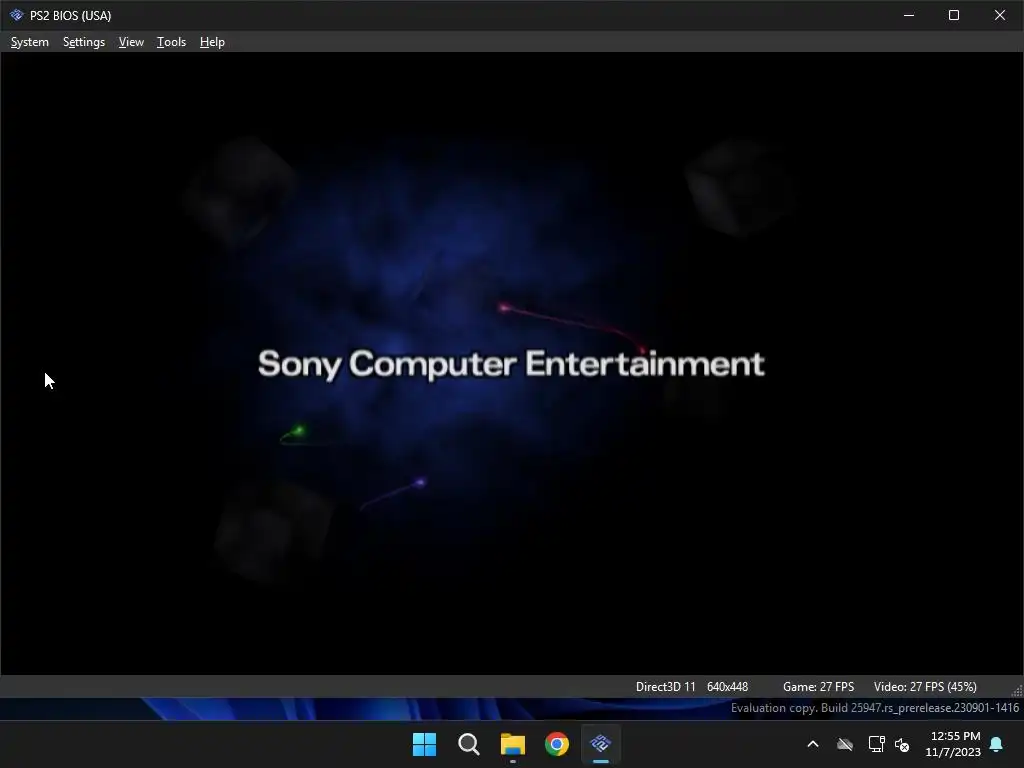Click the muted volume tray icon
This screenshot has height=768, width=1024.
902,744
